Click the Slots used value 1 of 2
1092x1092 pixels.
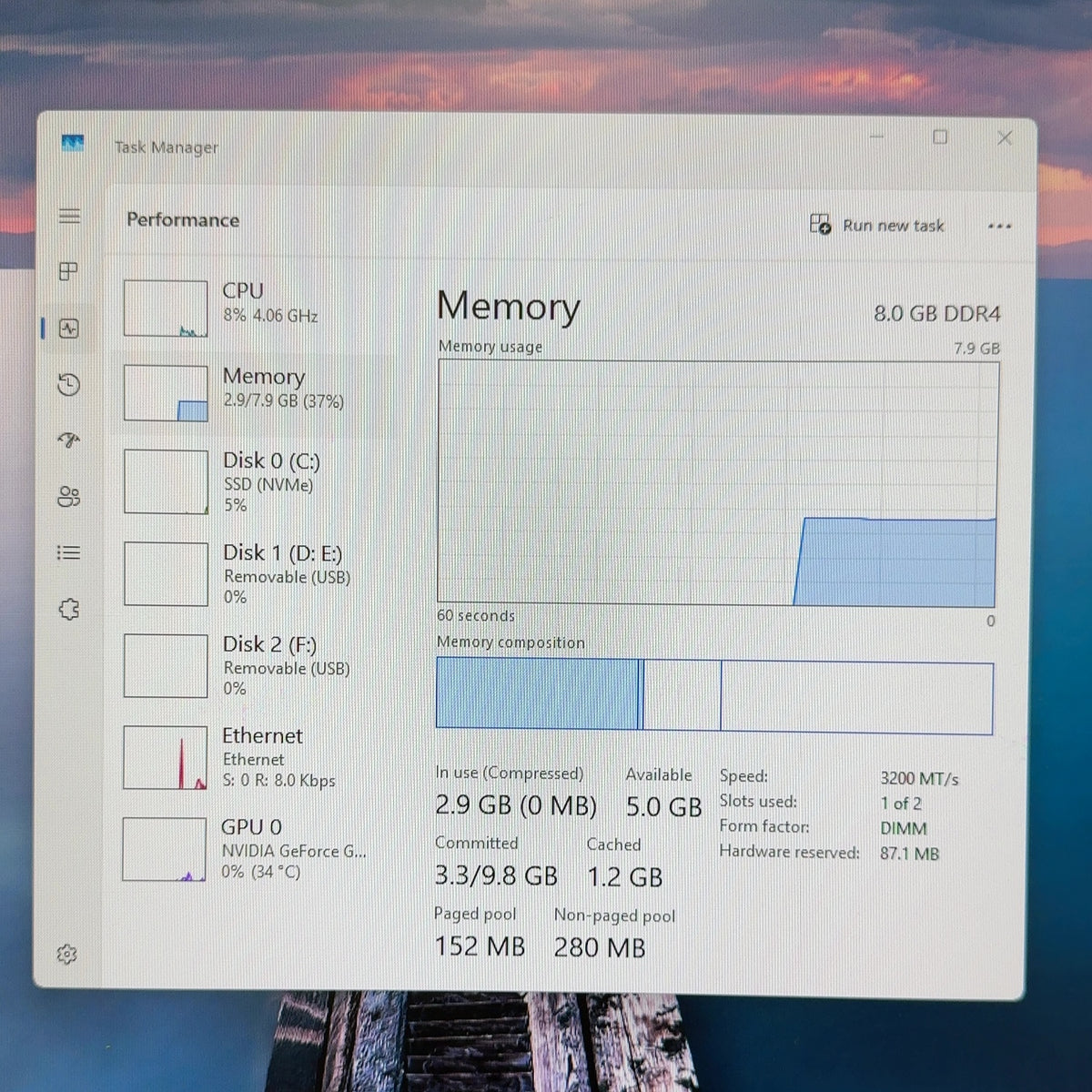[x=901, y=804]
